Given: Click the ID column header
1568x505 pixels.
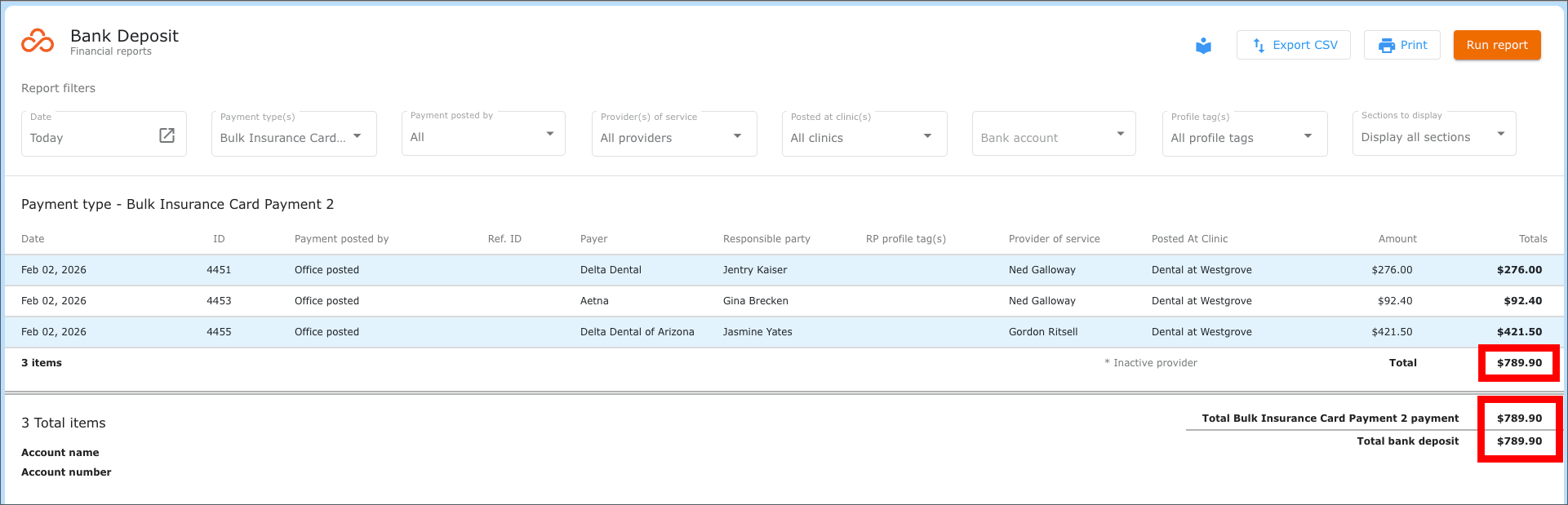Looking at the screenshot, I should [x=219, y=239].
